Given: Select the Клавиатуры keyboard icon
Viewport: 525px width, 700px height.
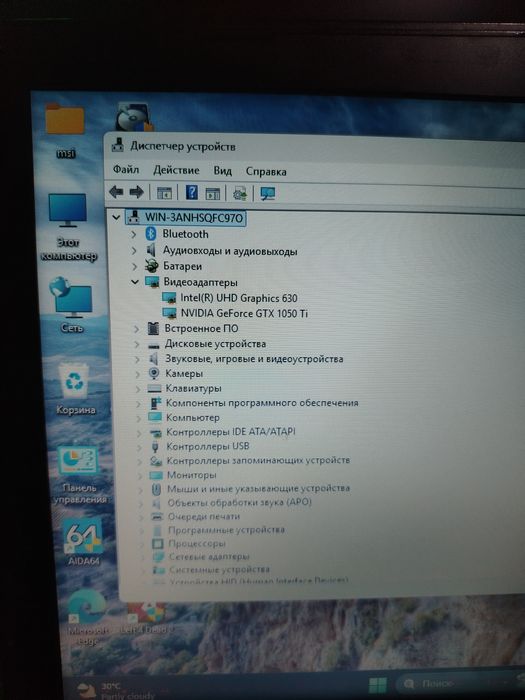Looking at the screenshot, I should (x=154, y=388).
